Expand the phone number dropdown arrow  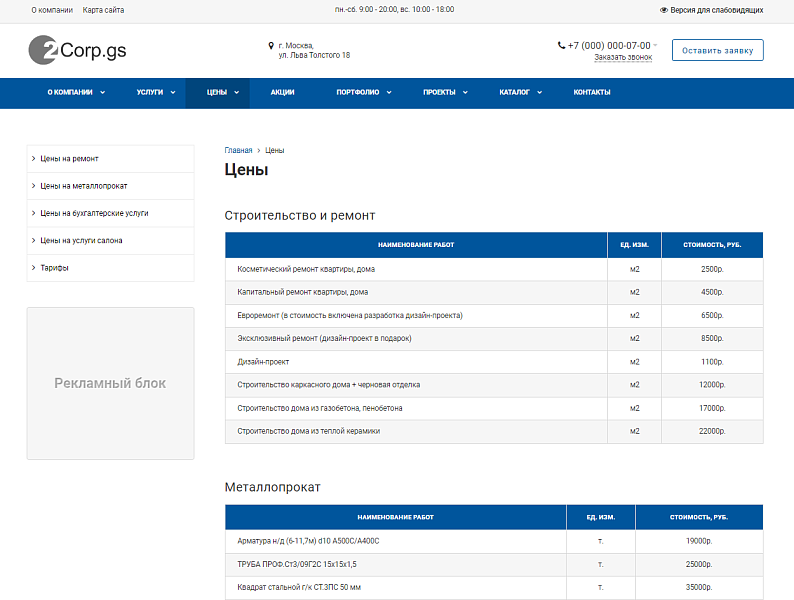pos(655,45)
